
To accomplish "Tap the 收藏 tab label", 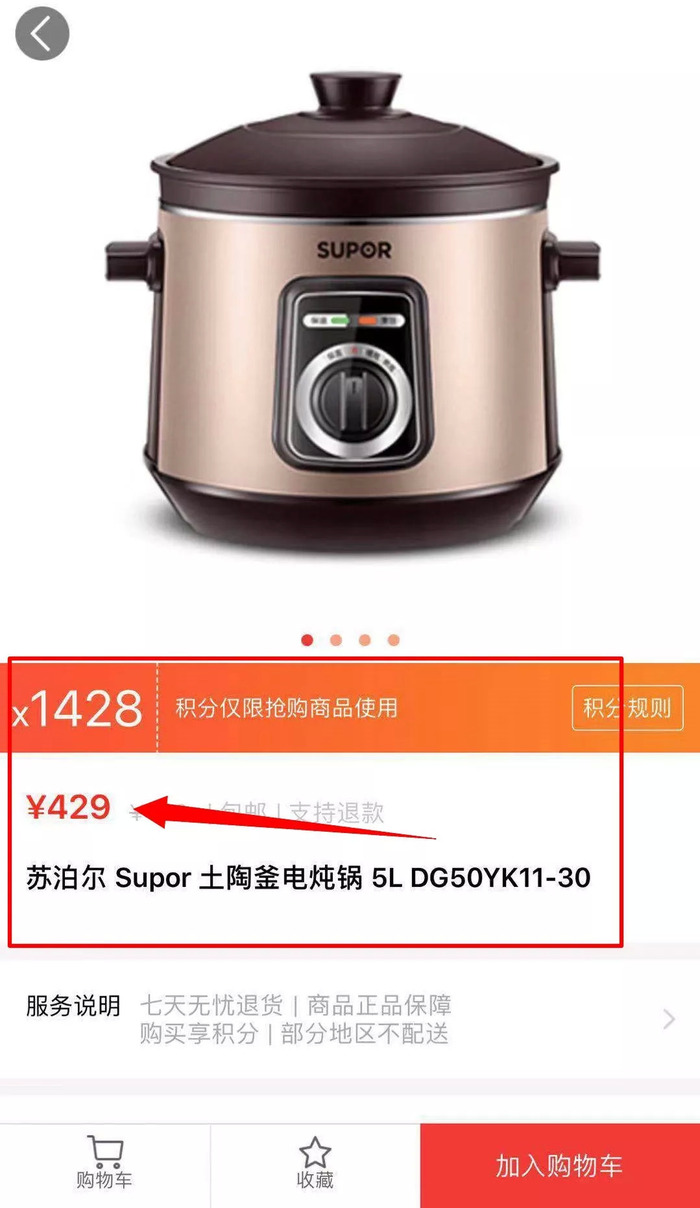I will pyautogui.click(x=315, y=1181).
